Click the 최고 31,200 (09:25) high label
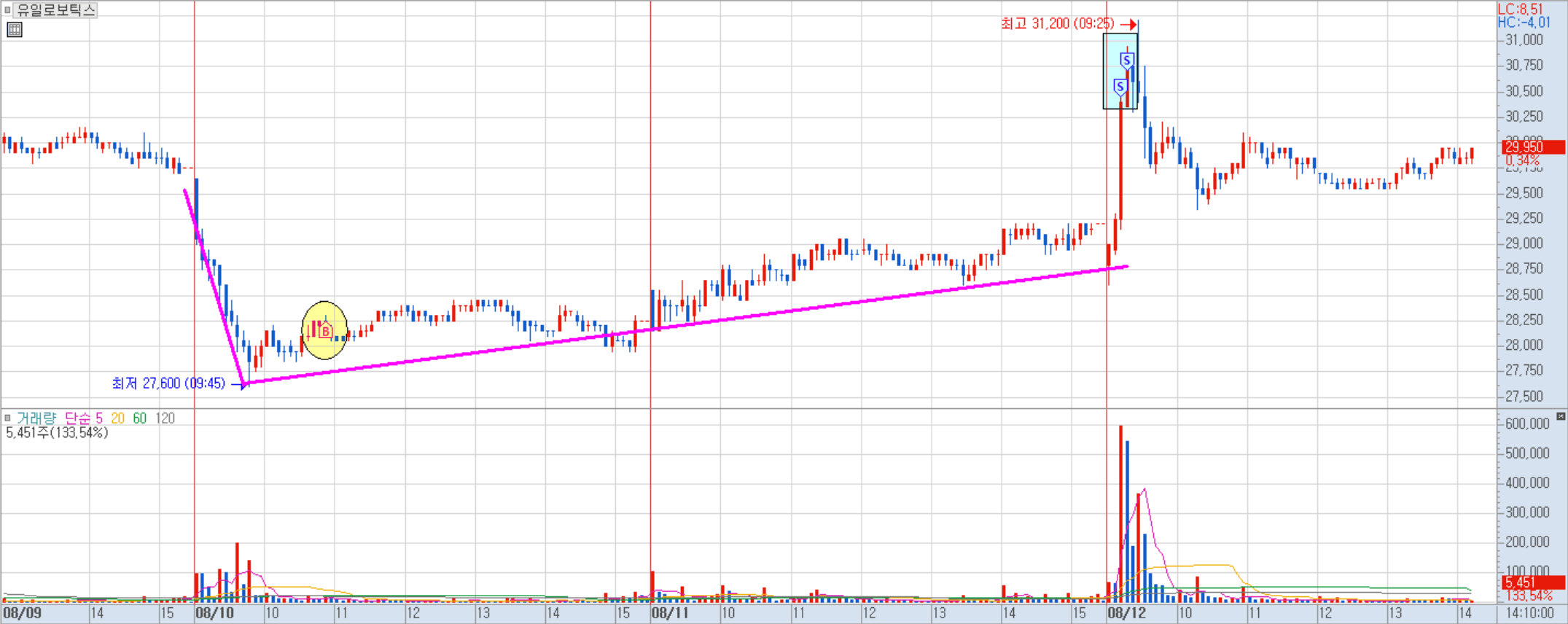1568x624 pixels. pyautogui.click(x=1057, y=24)
